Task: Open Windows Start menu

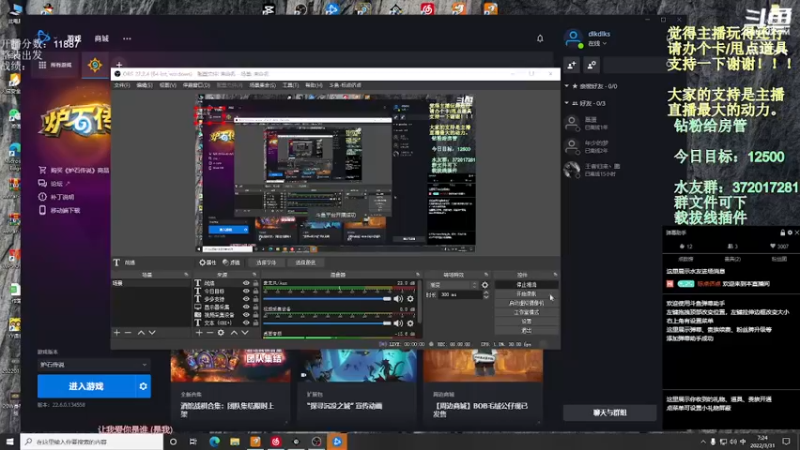Action: [x=10, y=441]
